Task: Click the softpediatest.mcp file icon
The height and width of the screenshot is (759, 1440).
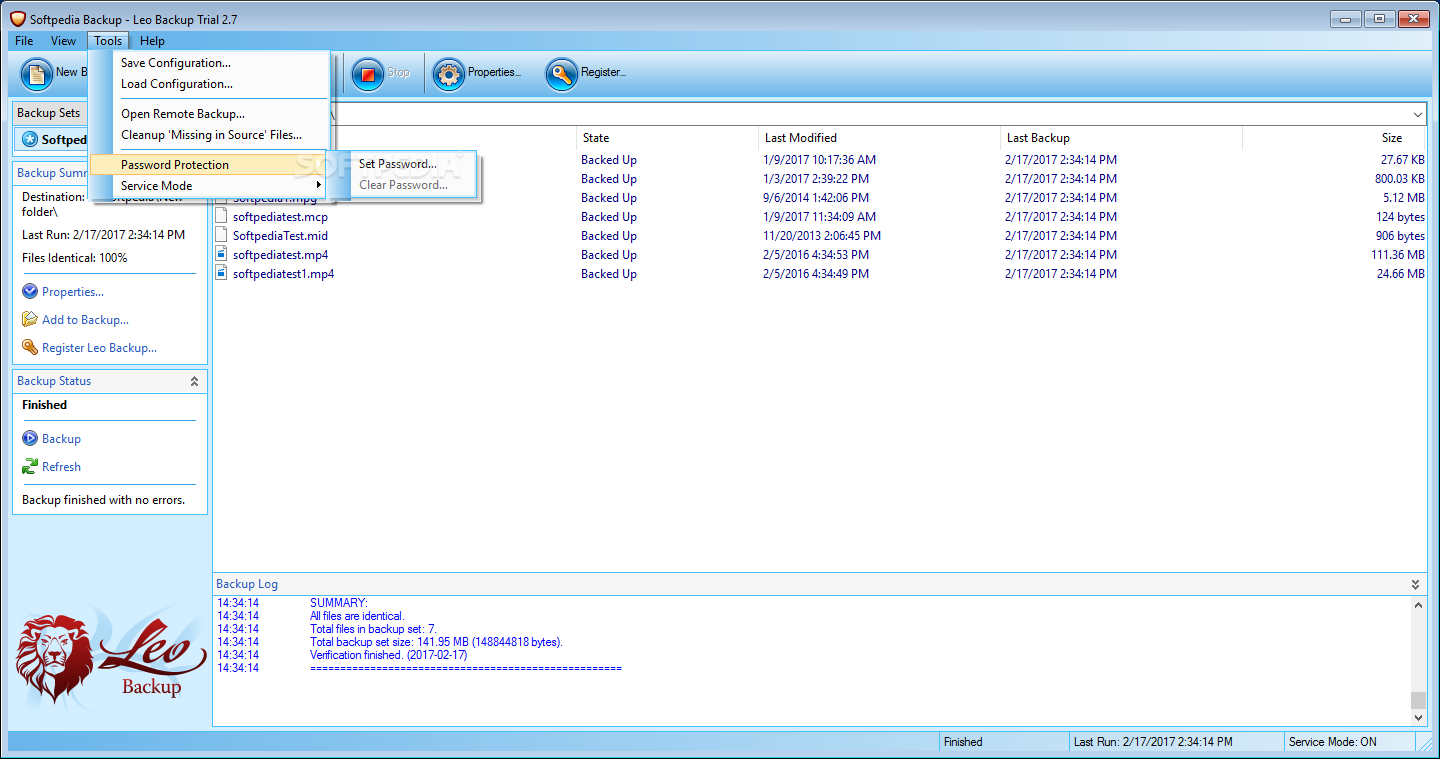Action: 223,216
